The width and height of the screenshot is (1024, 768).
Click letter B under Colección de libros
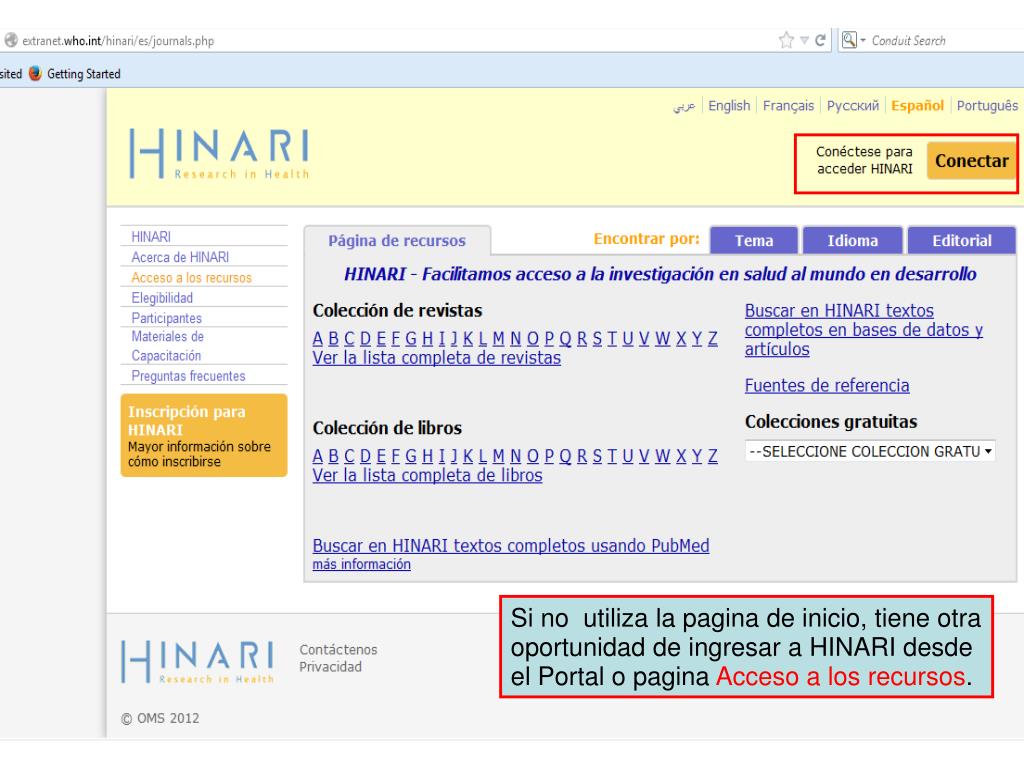(x=333, y=456)
